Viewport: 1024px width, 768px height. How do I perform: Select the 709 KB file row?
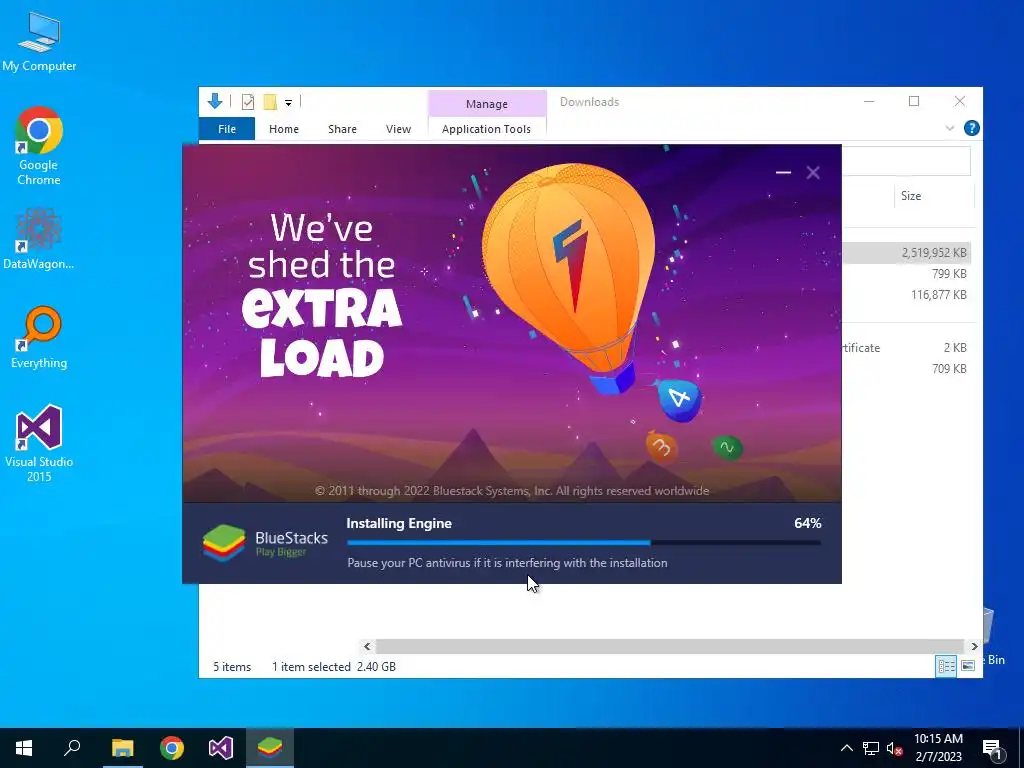[x=906, y=368]
